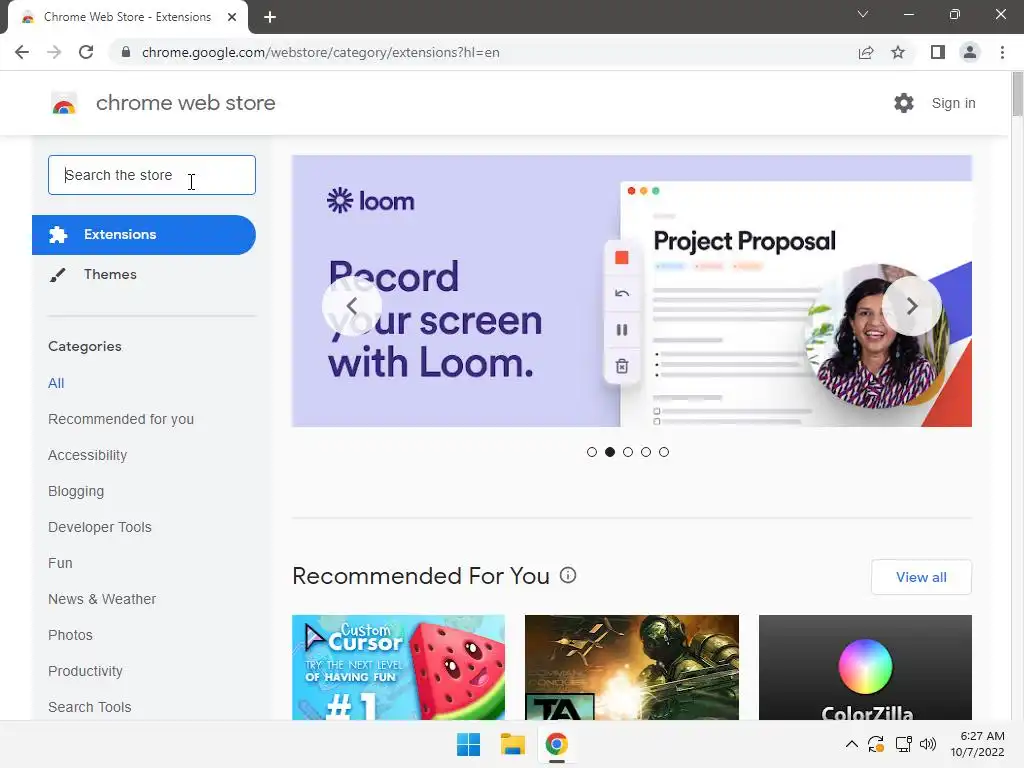
Task: Click Sign in
Action: pos(953,103)
